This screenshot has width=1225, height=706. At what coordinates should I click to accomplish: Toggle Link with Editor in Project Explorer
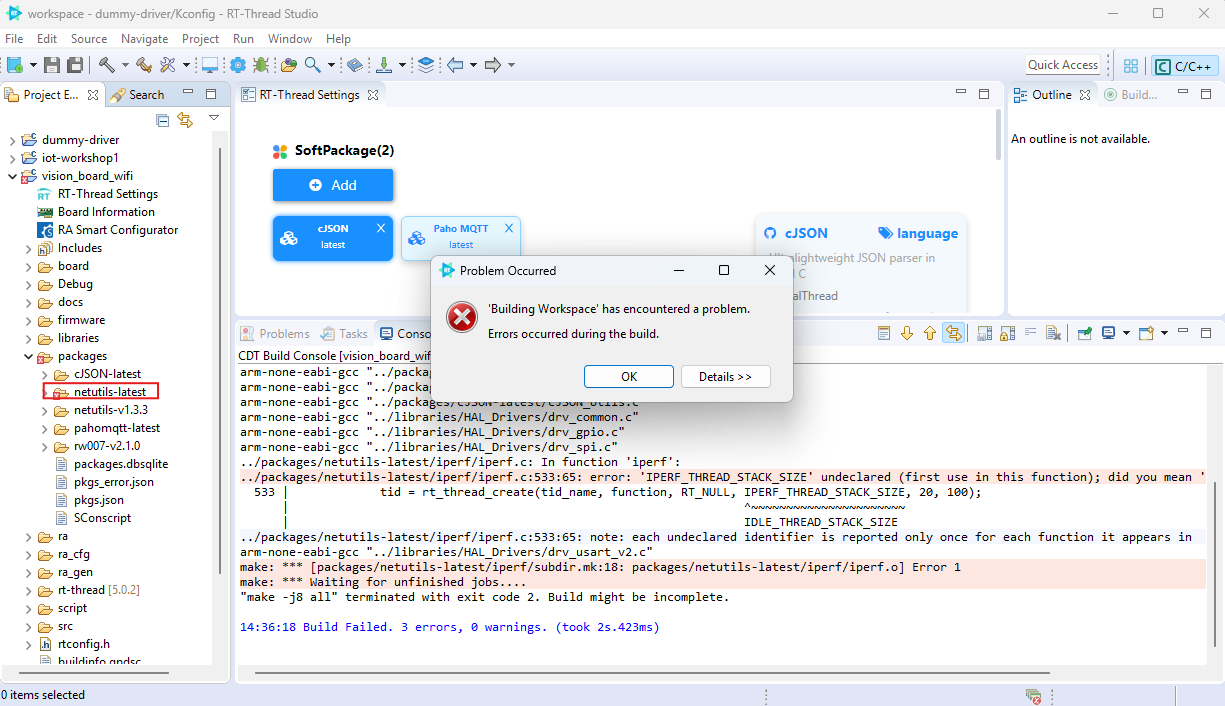[x=185, y=120]
